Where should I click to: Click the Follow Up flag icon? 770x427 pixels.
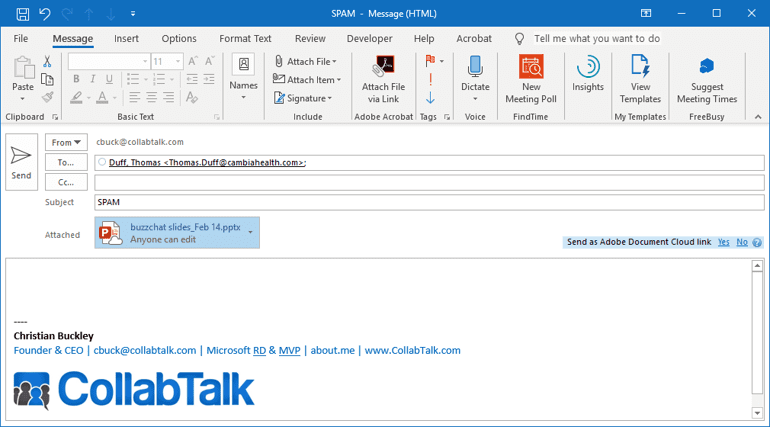(x=430, y=61)
